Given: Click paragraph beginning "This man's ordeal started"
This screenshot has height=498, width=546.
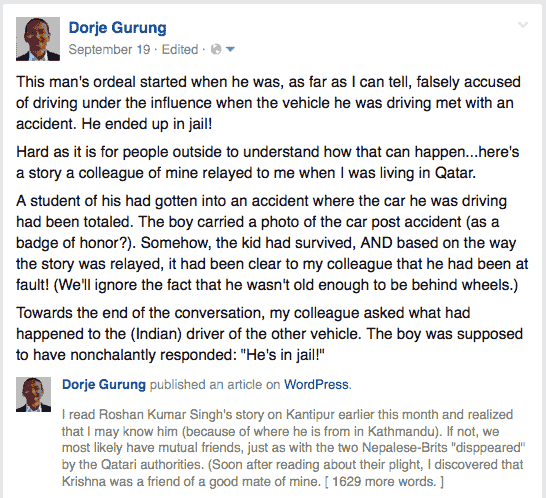Looking at the screenshot, I should (x=268, y=103).
